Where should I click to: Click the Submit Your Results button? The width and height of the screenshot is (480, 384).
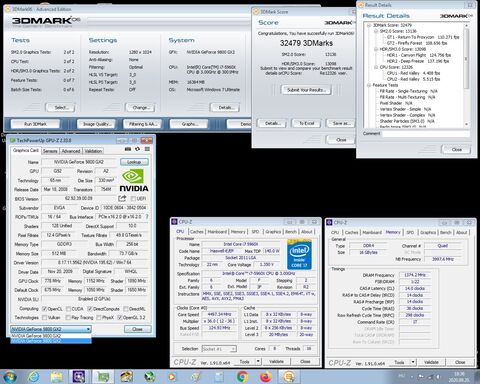[x=306, y=90]
